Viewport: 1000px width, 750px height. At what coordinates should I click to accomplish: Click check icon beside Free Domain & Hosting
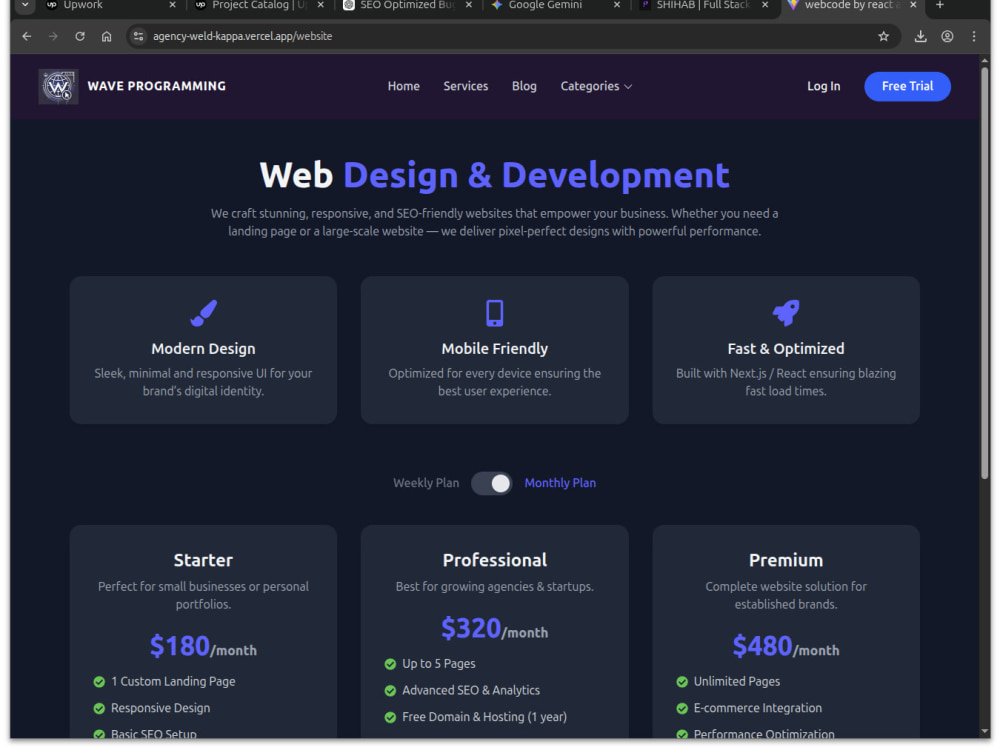click(x=390, y=717)
